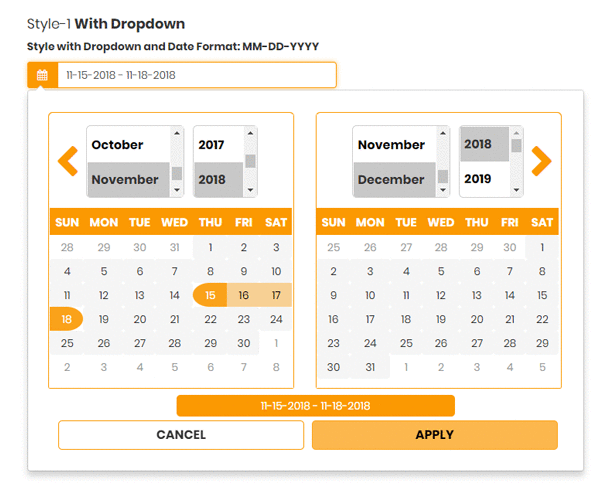
Task: Pick November 22 in left calendar
Action: click(x=210, y=319)
